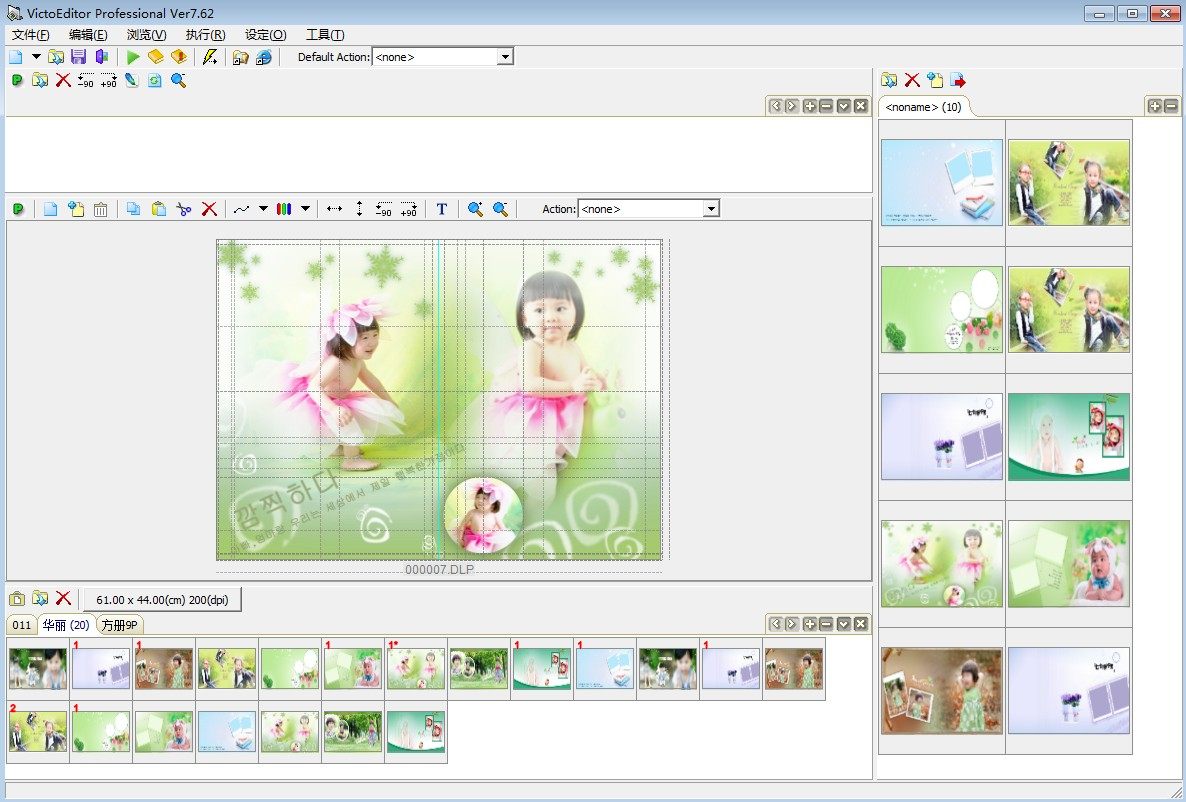Select green ovals flower thumbnail in right panel
This screenshot has height=802, width=1186.
(942, 309)
